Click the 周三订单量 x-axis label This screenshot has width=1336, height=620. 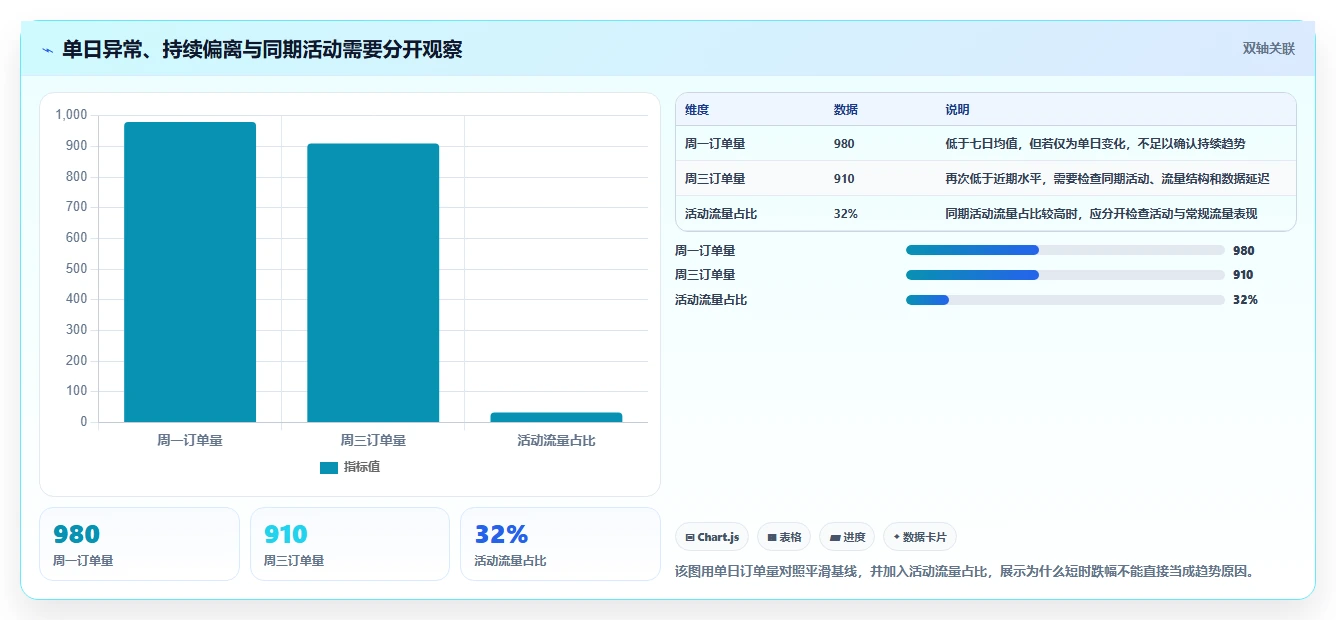[x=373, y=440]
